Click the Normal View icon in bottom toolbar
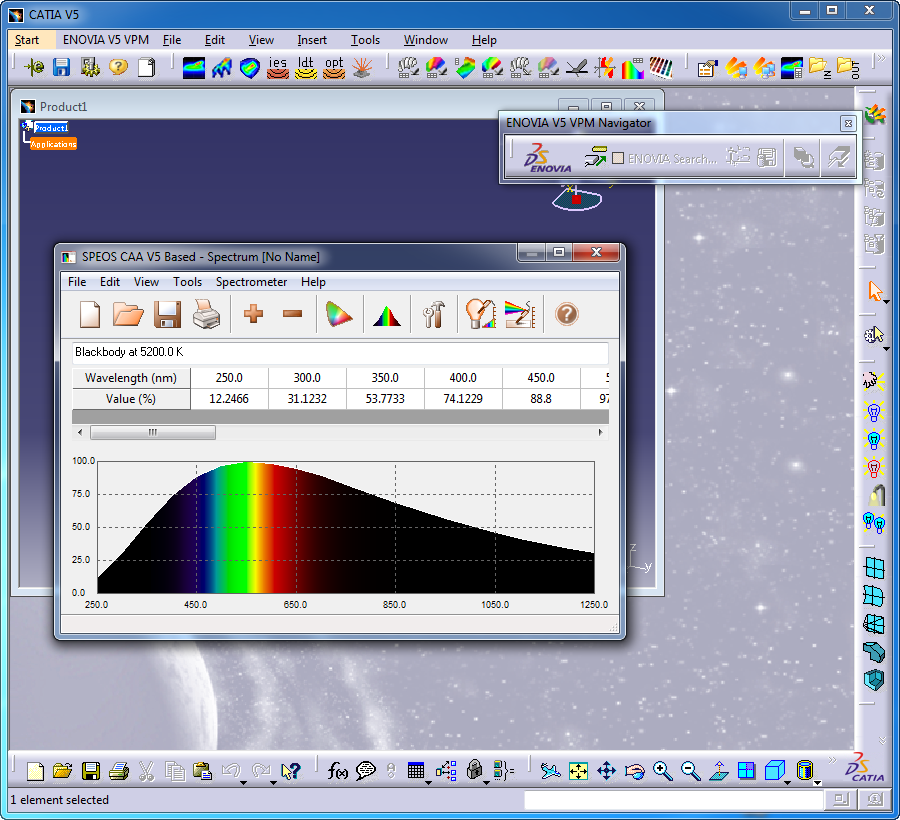 pos(719,771)
